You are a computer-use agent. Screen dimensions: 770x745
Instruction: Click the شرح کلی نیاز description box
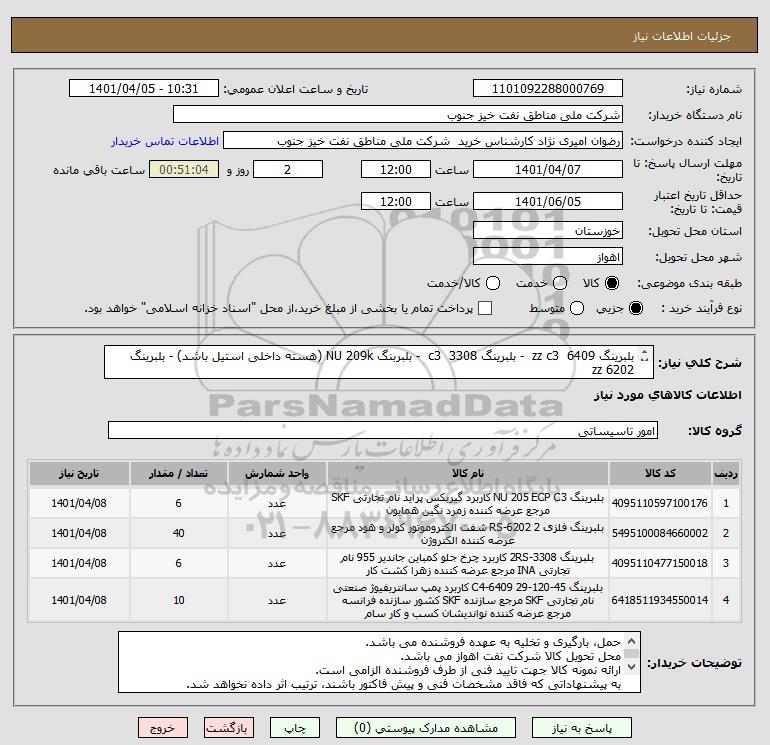click(379, 362)
